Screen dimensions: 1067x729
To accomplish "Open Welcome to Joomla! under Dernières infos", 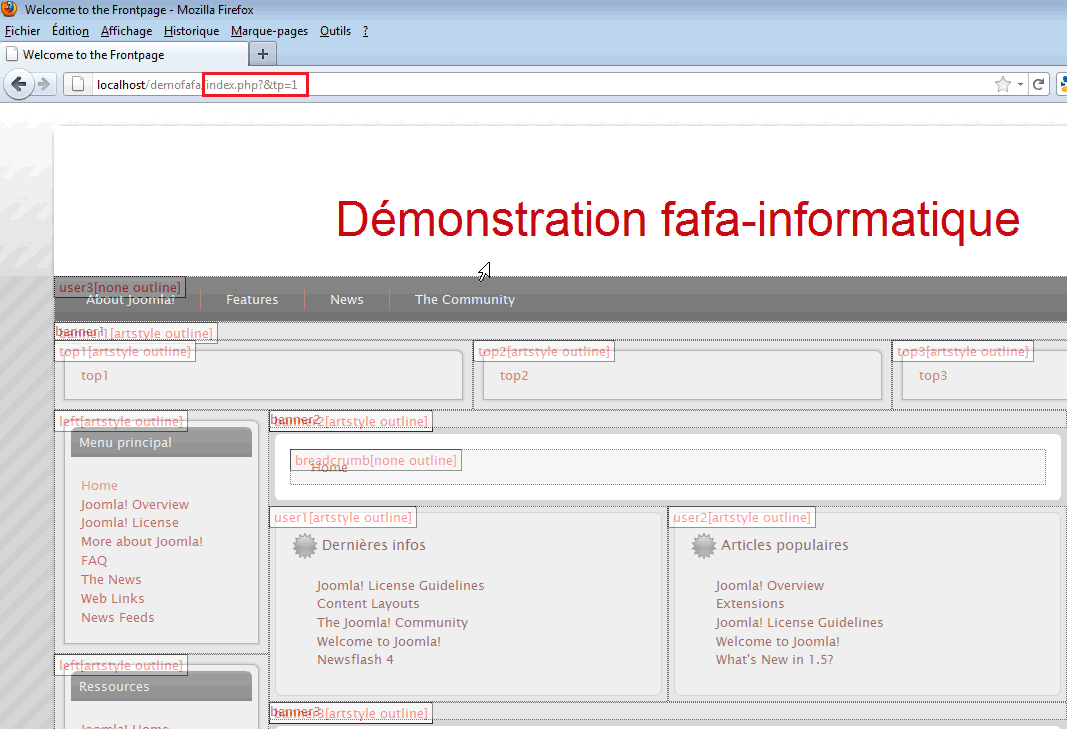I will coord(378,641).
